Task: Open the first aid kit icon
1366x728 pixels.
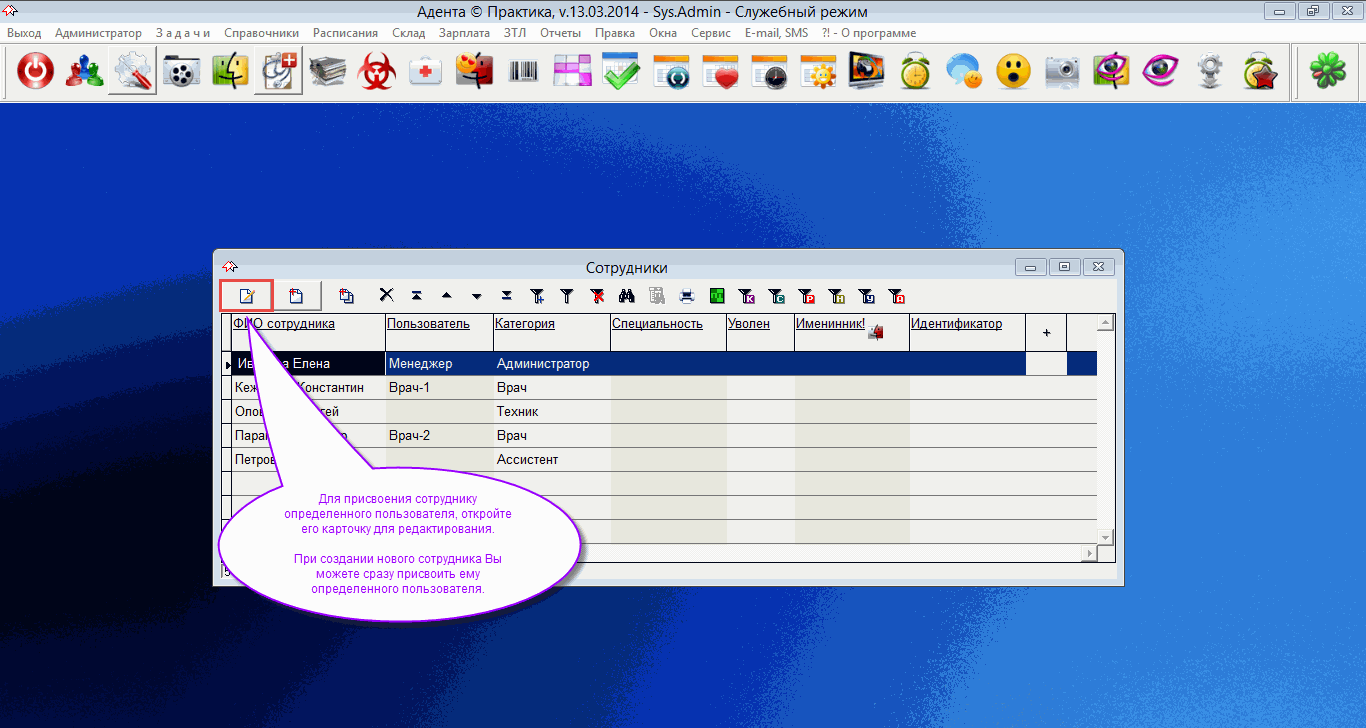Action: coord(426,72)
